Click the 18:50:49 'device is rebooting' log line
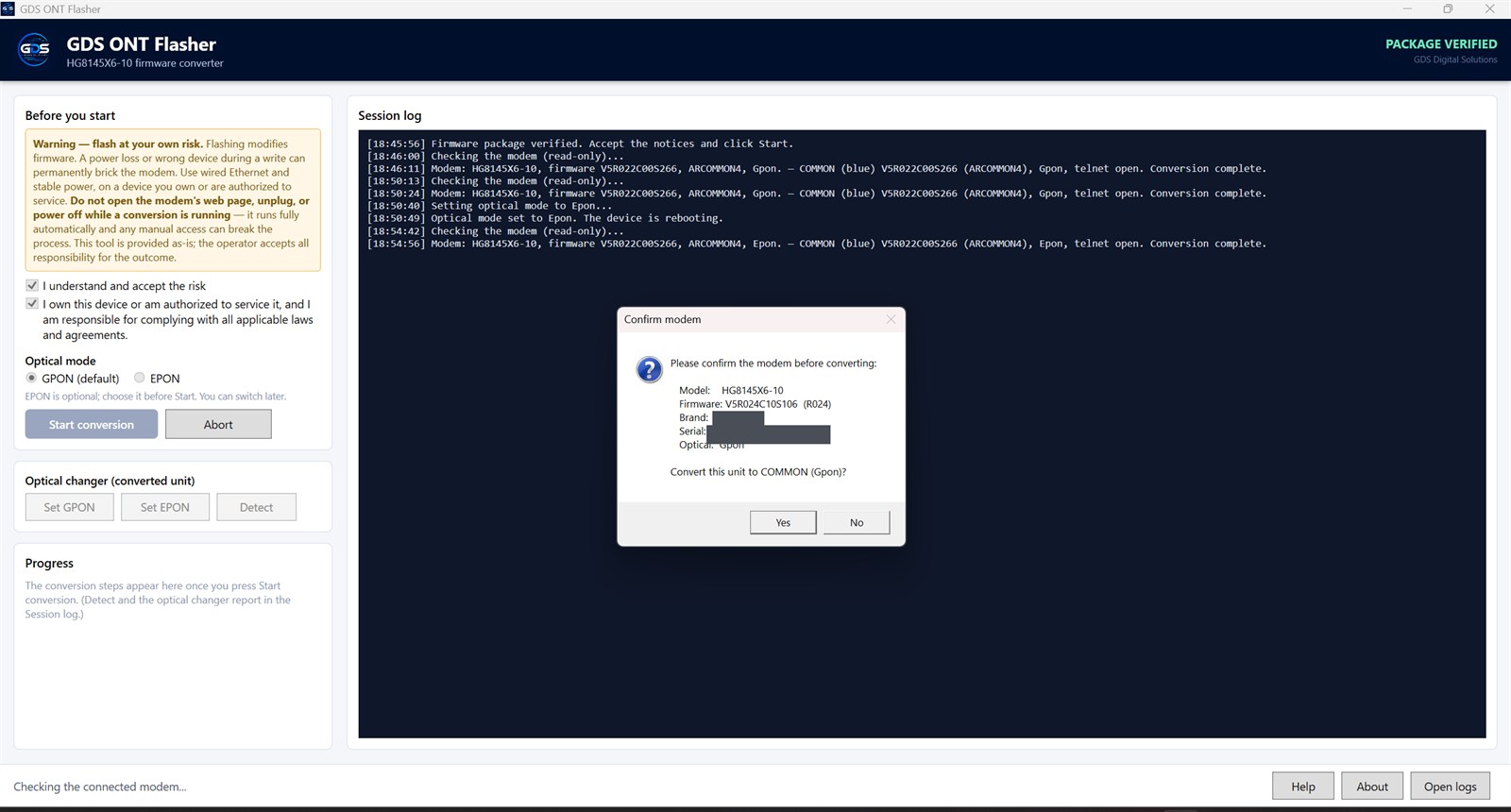Screen dimensions: 1511x812 coord(546,218)
